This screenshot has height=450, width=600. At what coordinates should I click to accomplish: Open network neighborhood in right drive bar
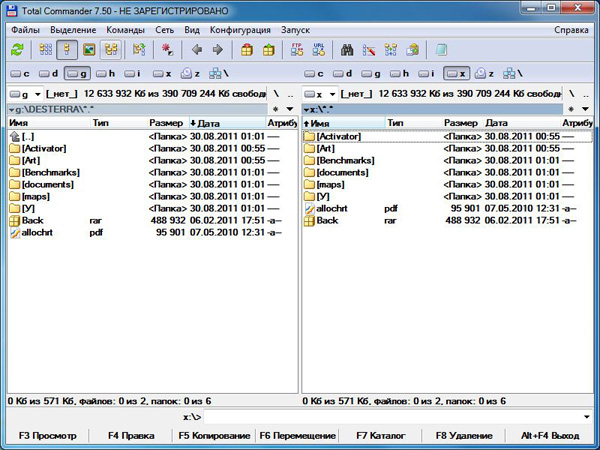(x=512, y=73)
